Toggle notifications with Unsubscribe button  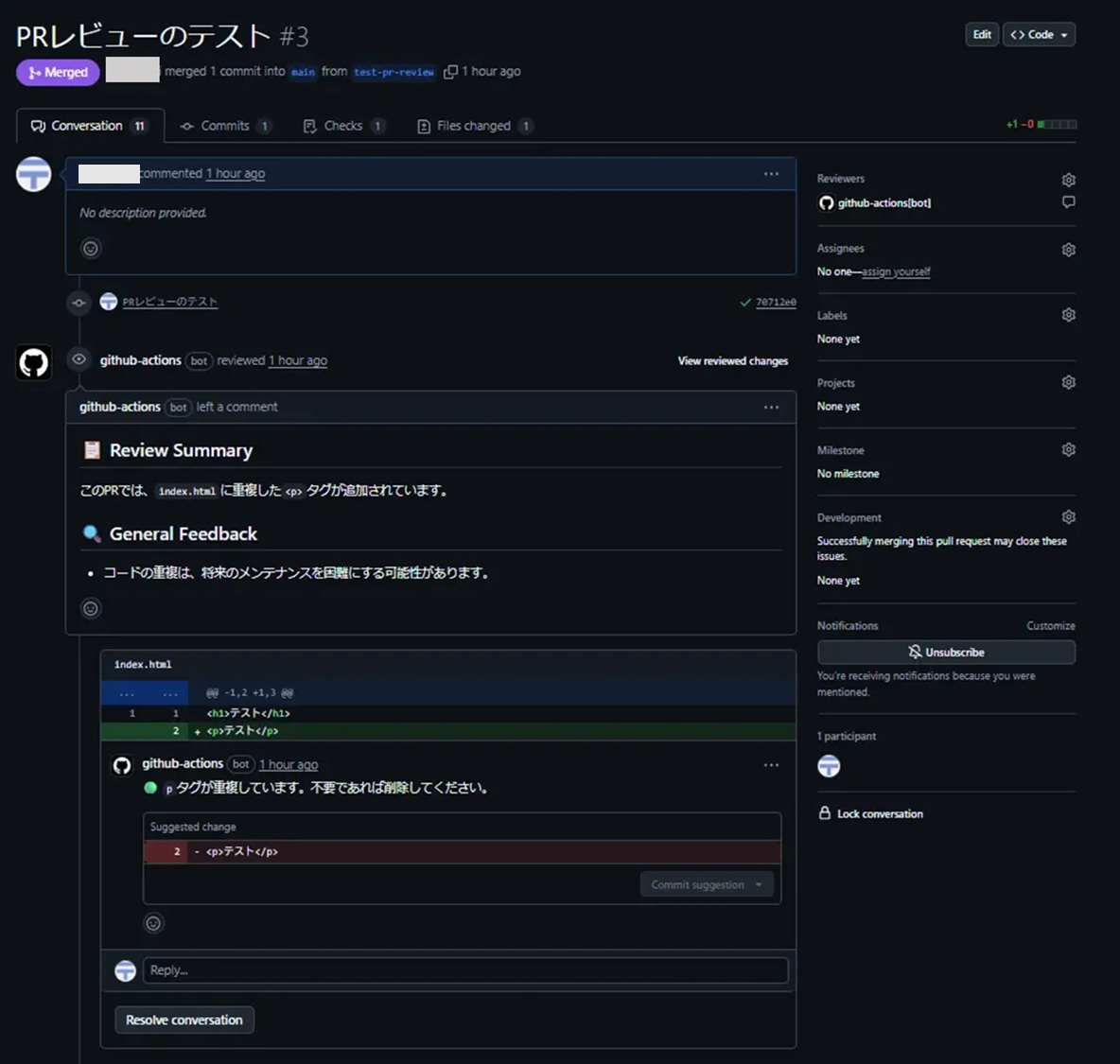946,653
